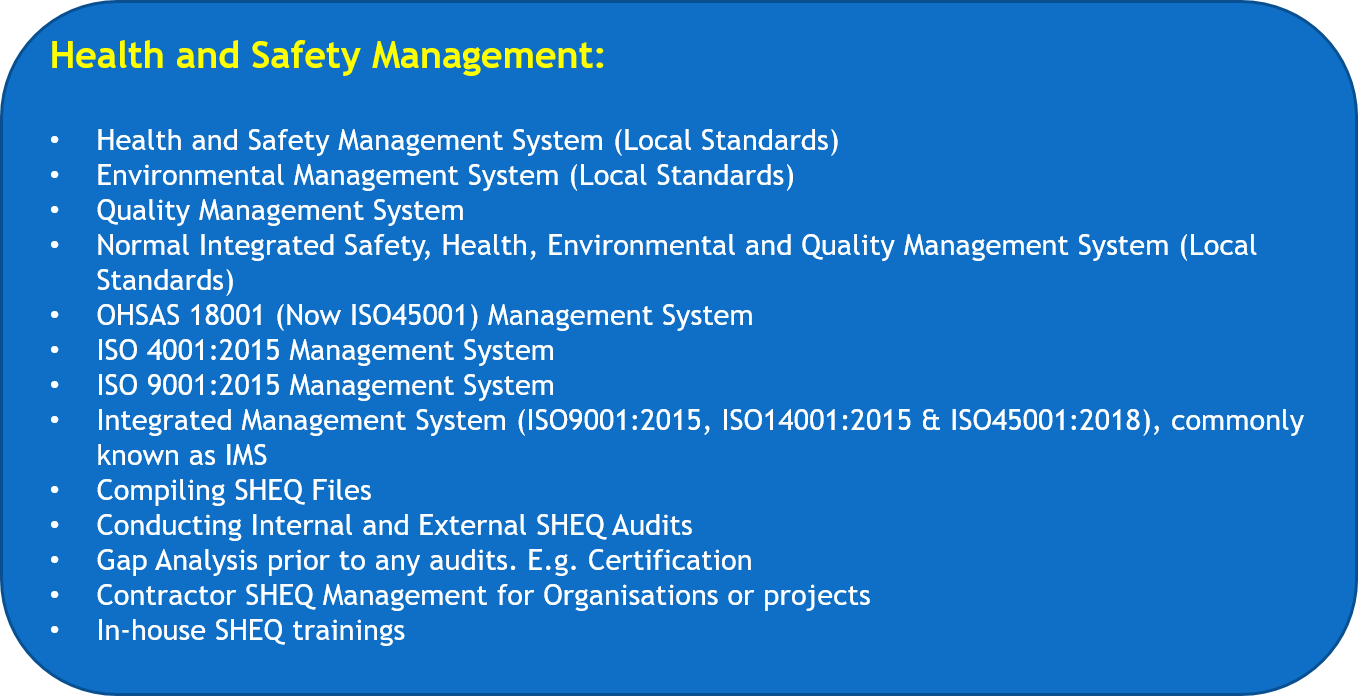Select Conducting Internal and External SHEQ Audits
This screenshot has height=696, width=1358.
coord(394,525)
